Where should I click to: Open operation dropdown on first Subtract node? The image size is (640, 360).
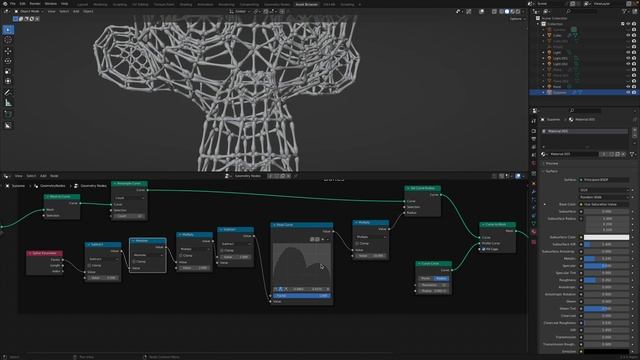point(103,259)
